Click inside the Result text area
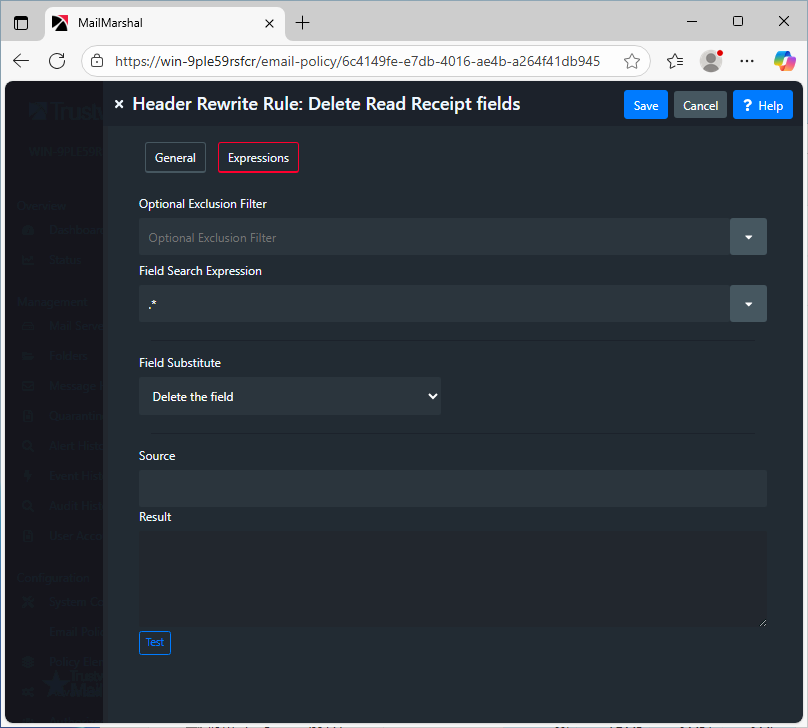 pos(452,579)
